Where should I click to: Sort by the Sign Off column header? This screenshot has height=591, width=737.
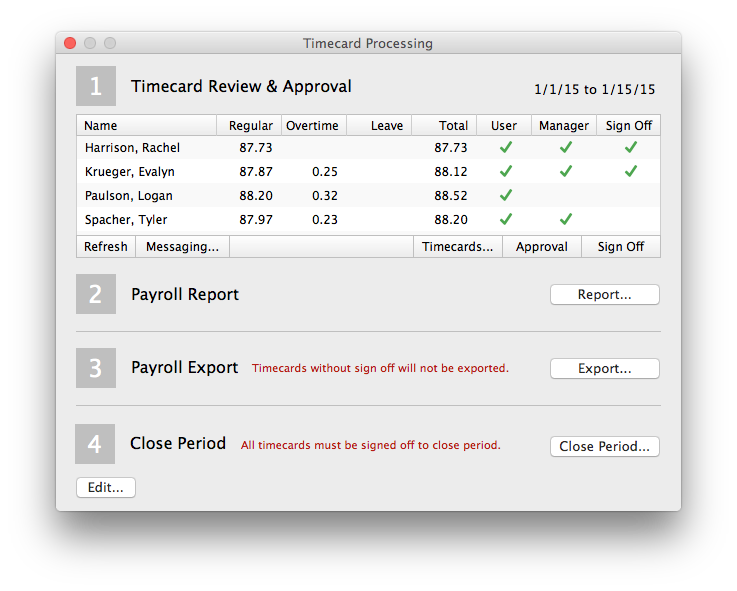628,126
